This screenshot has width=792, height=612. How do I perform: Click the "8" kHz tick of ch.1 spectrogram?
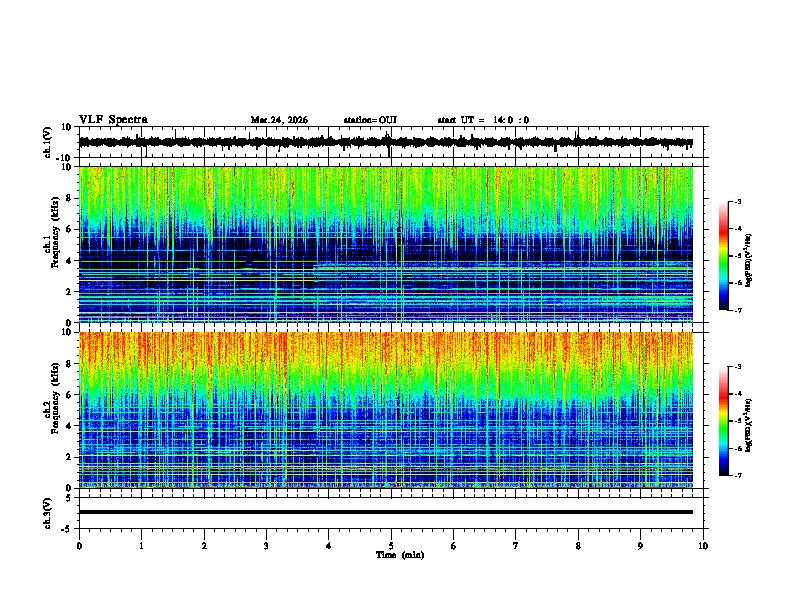[x=70, y=198]
